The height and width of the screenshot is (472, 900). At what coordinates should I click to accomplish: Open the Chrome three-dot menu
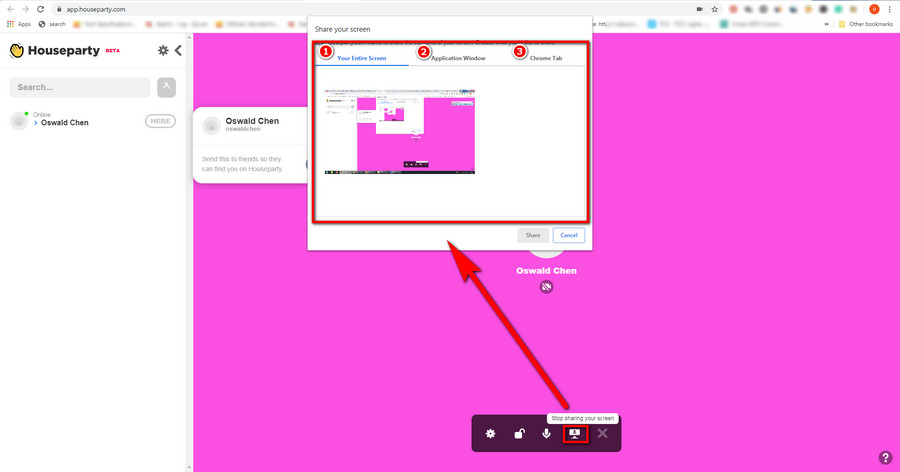point(890,9)
